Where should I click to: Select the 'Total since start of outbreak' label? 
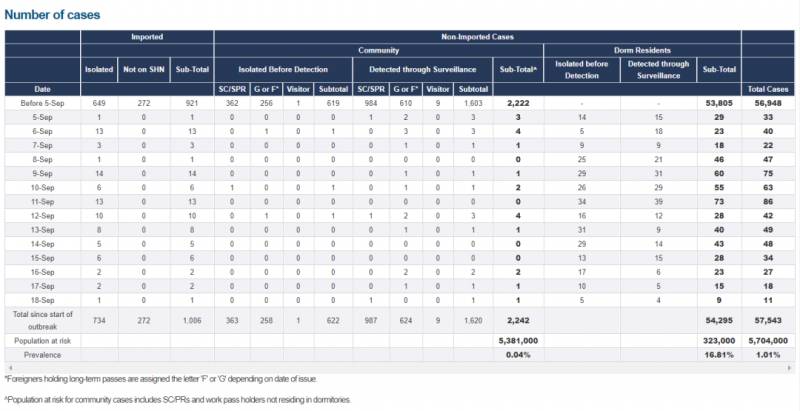tap(43, 318)
